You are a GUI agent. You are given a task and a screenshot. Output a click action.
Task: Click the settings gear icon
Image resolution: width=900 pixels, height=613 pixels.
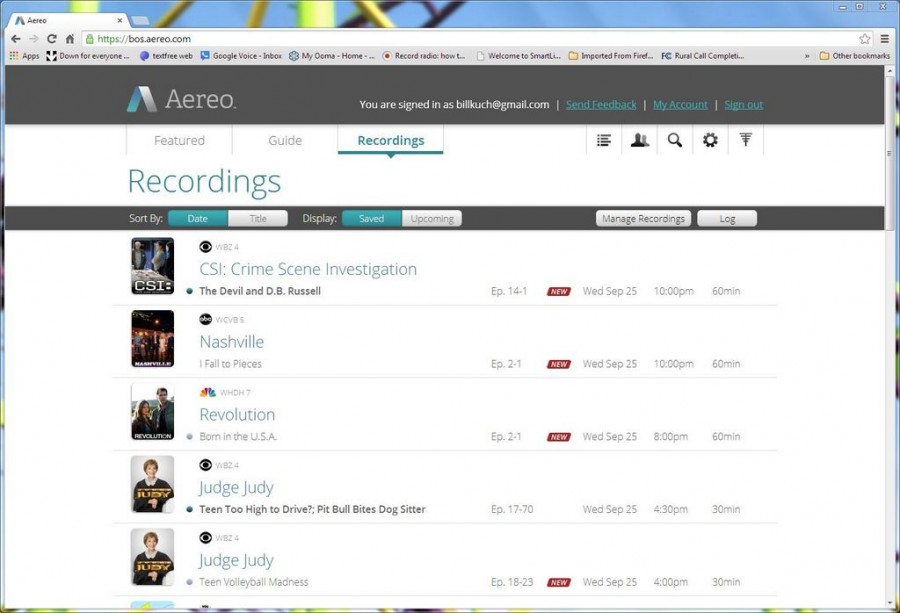pyautogui.click(x=710, y=140)
